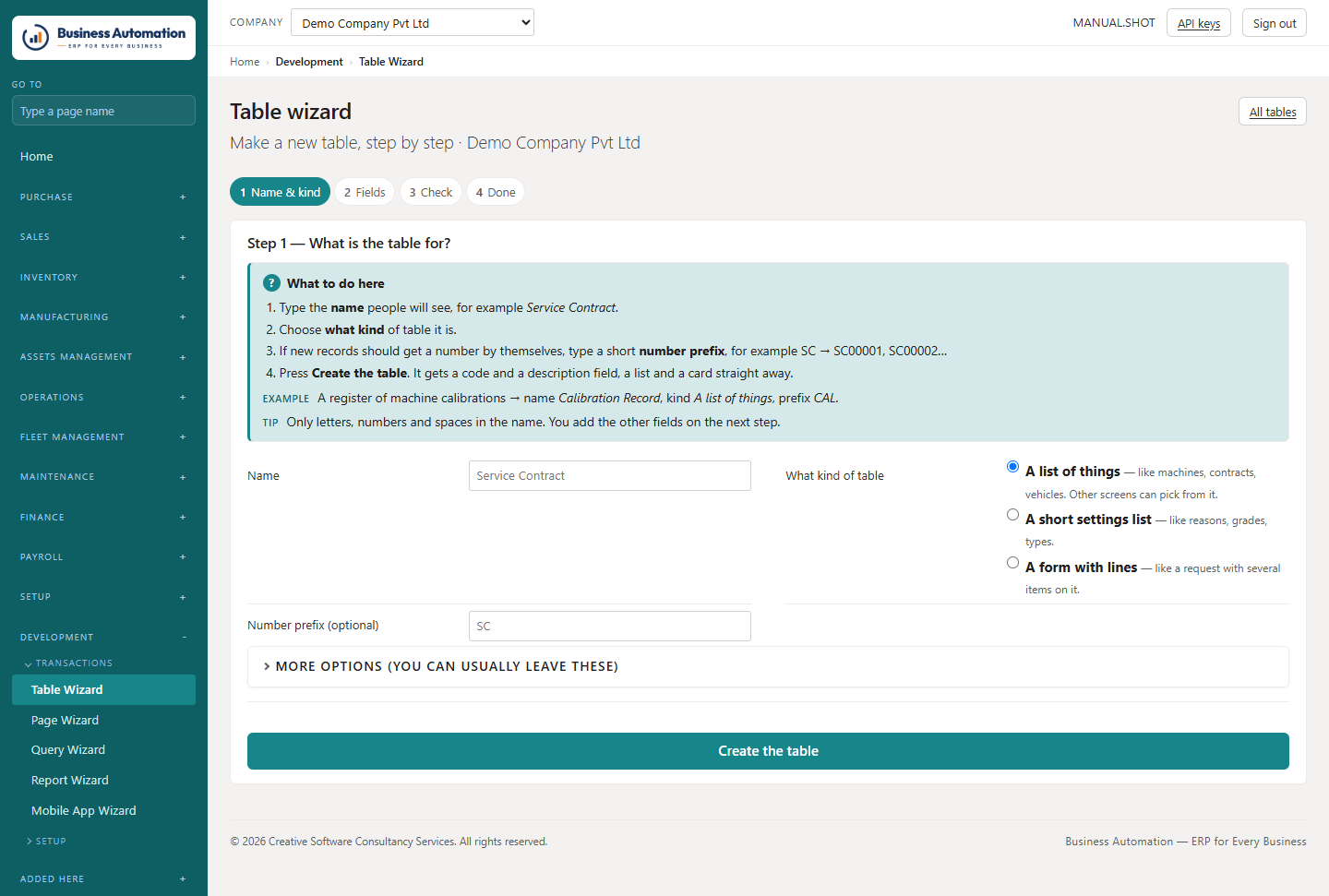1329x896 pixels.
Task: Open Query Wizard in the sidebar
Action: pyautogui.click(x=103, y=750)
